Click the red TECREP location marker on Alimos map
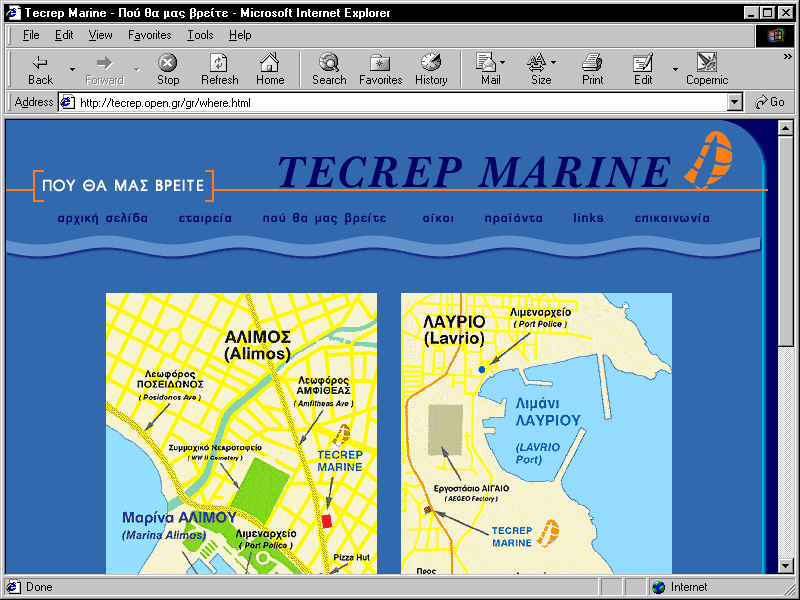The image size is (800, 600). (327, 521)
